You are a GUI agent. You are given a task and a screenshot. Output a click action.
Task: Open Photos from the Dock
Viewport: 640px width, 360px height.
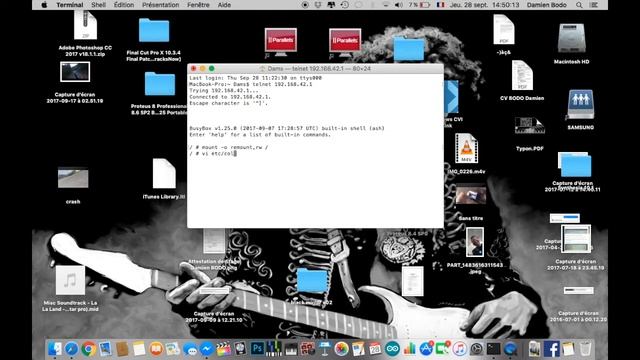coord(342,349)
